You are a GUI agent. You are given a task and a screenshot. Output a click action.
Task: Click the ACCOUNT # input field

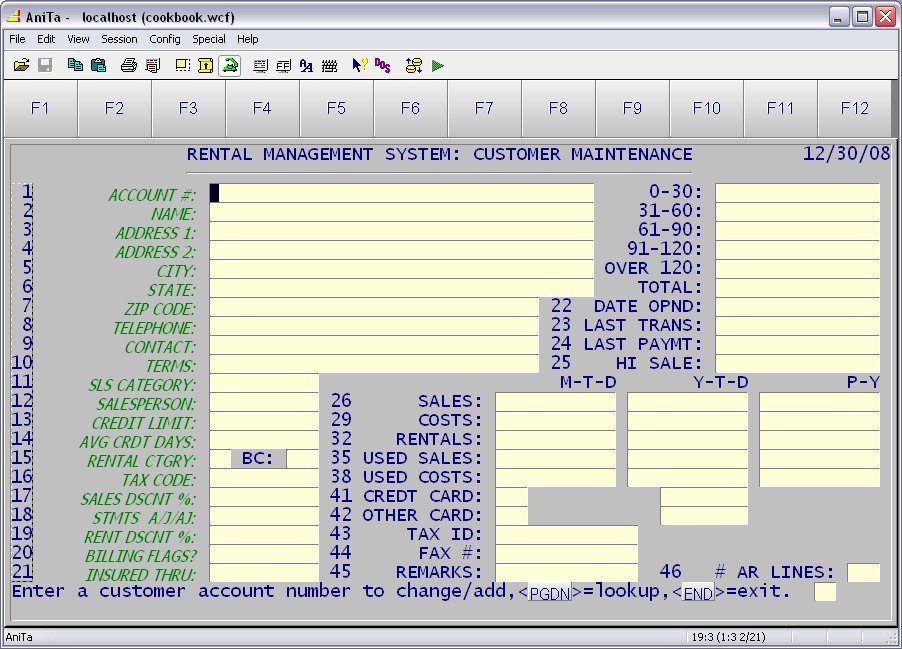pos(402,193)
